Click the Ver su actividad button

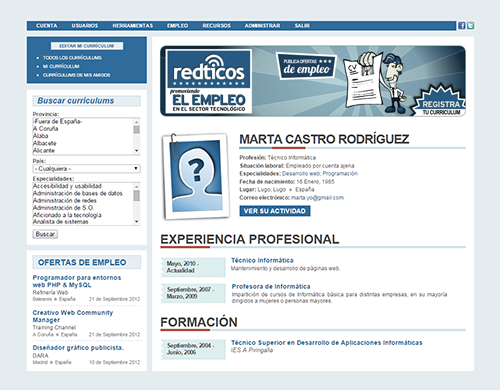click(x=275, y=211)
